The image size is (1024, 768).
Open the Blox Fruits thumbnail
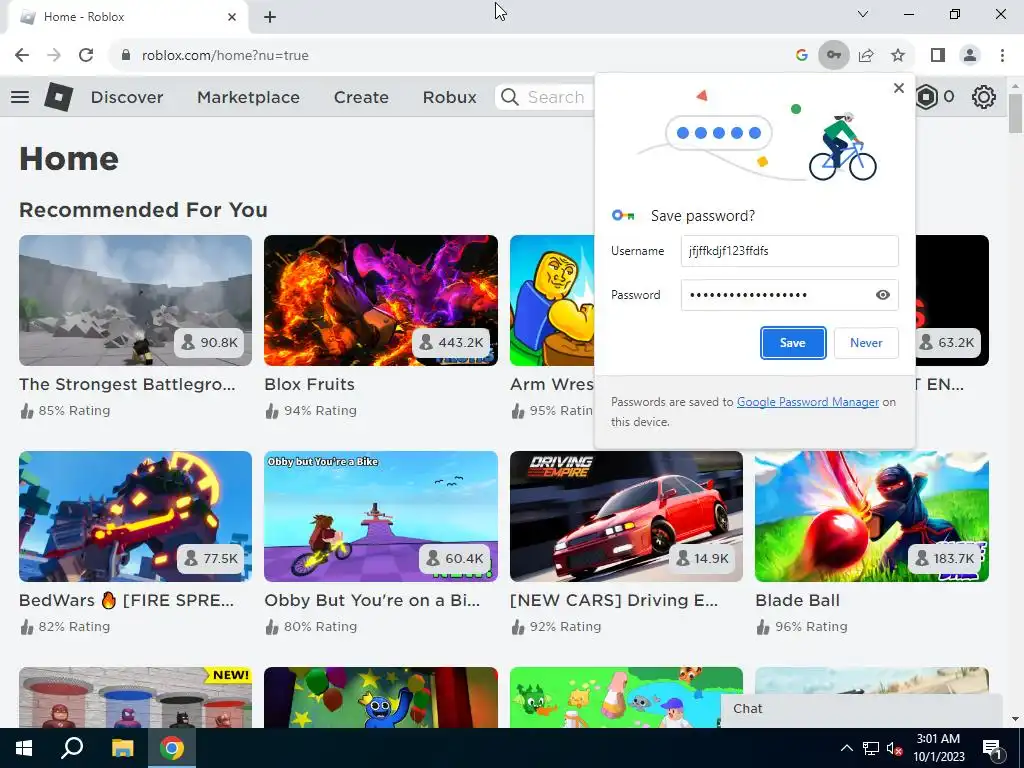pos(381,300)
